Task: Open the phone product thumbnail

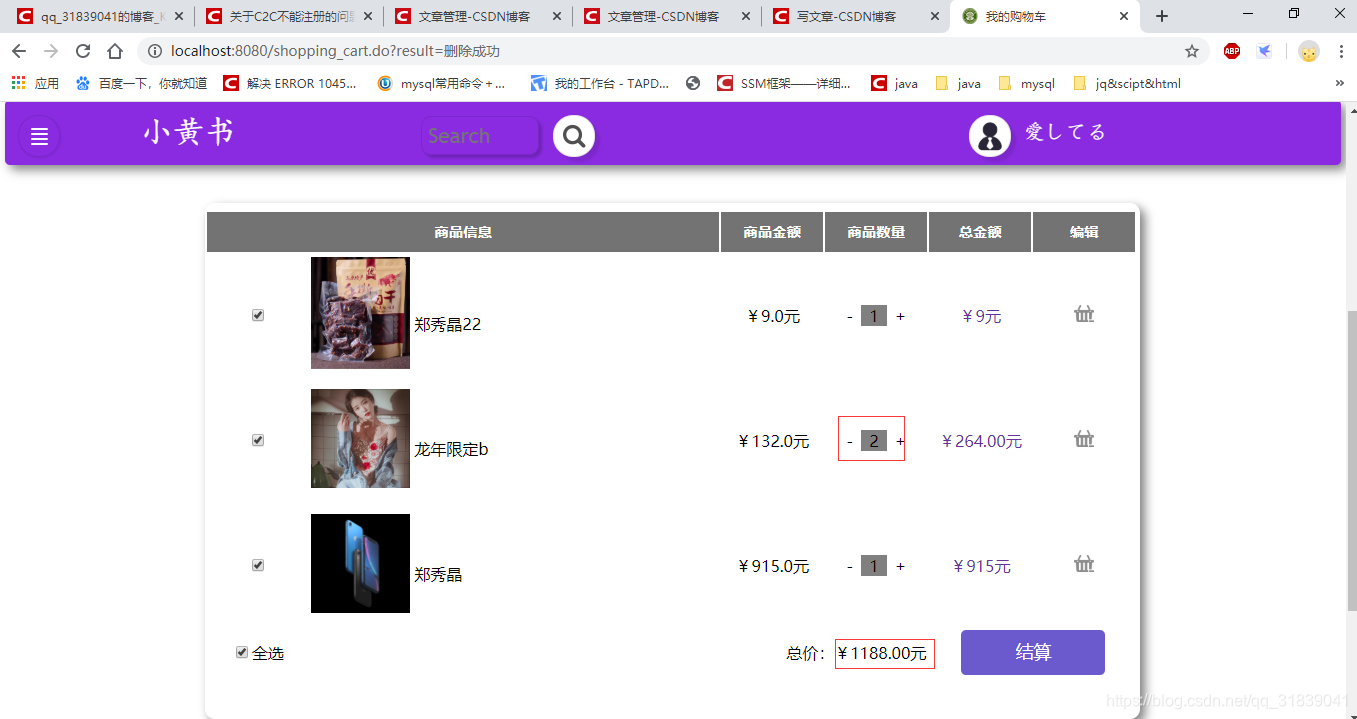Action: pyautogui.click(x=360, y=563)
